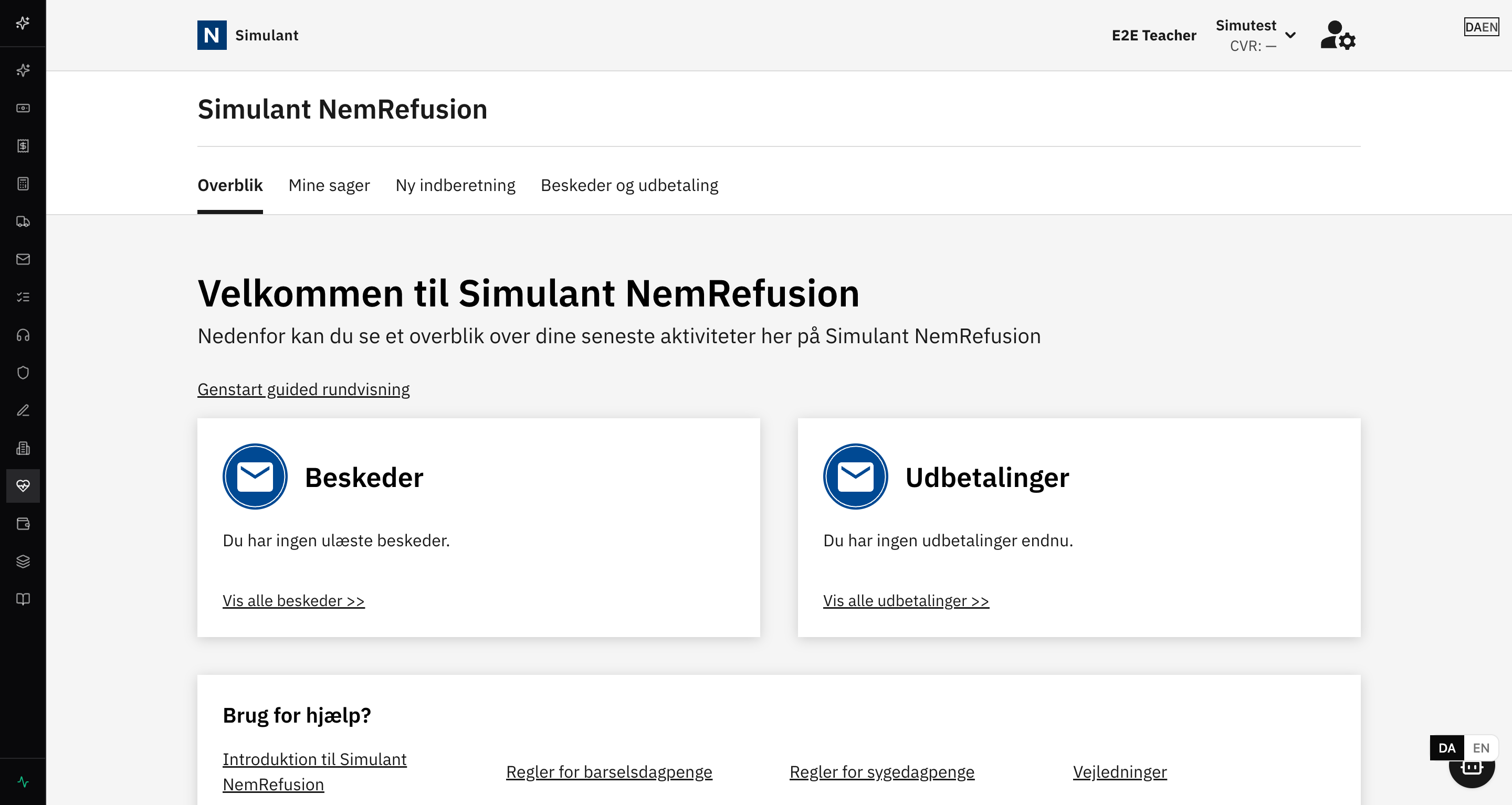
Task: Click the DAEN box at top right
Action: point(1481,27)
